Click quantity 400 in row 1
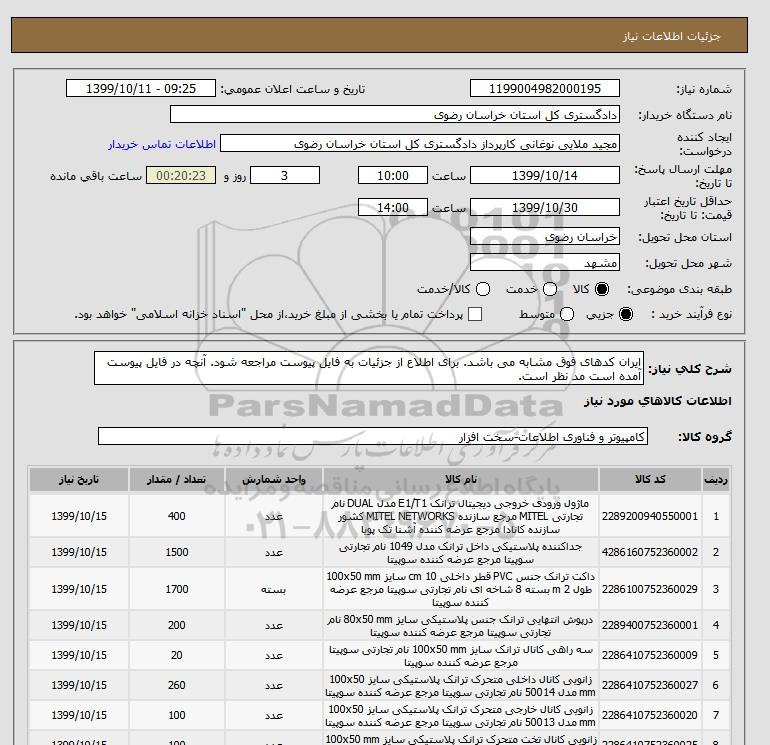Image resolution: width=770 pixels, height=745 pixels. pyautogui.click(x=177, y=516)
